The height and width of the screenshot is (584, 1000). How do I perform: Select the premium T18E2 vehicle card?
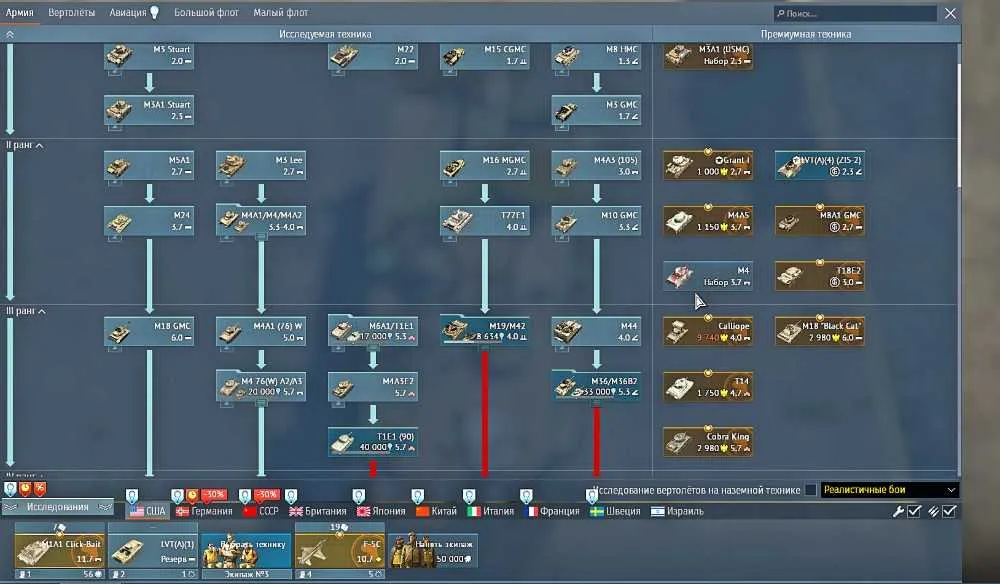coord(820,277)
